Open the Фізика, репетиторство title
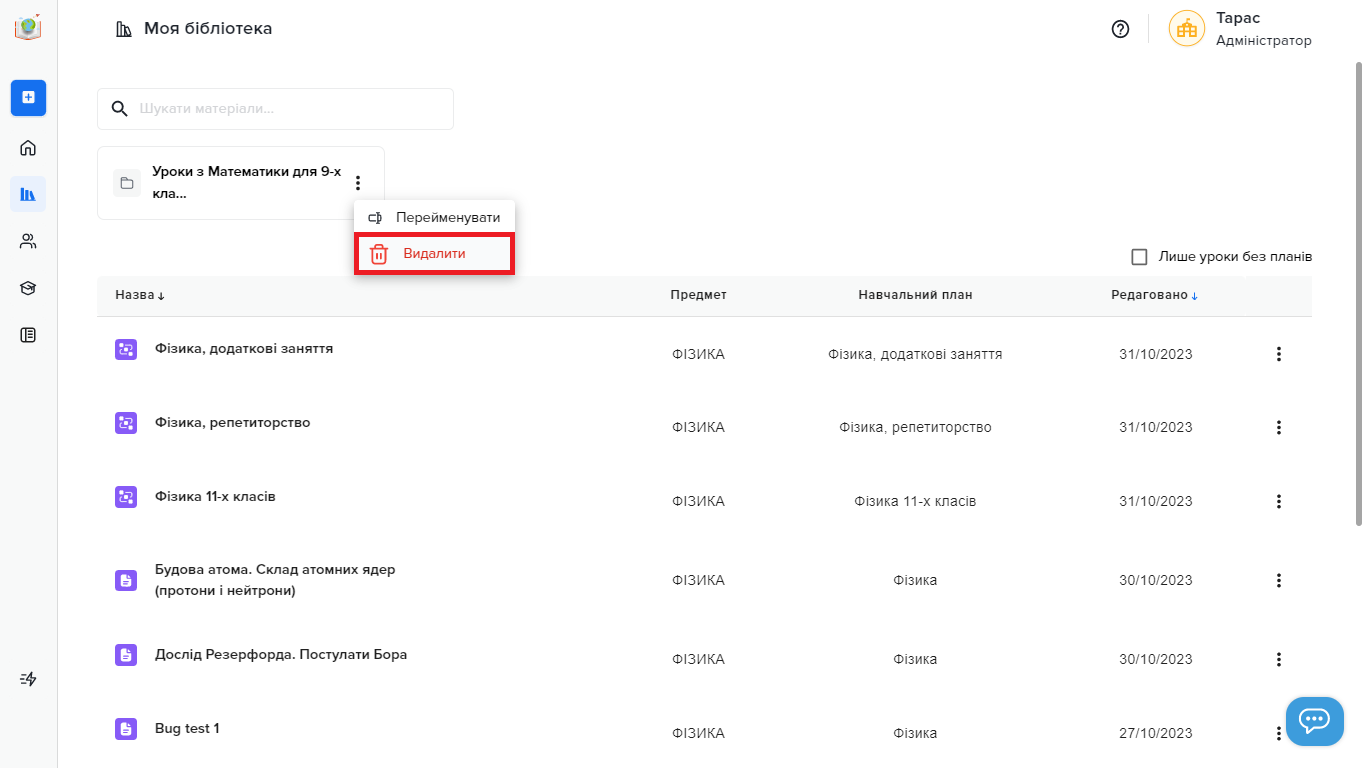Screen dimensions: 1366x768 (x=233, y=423)
